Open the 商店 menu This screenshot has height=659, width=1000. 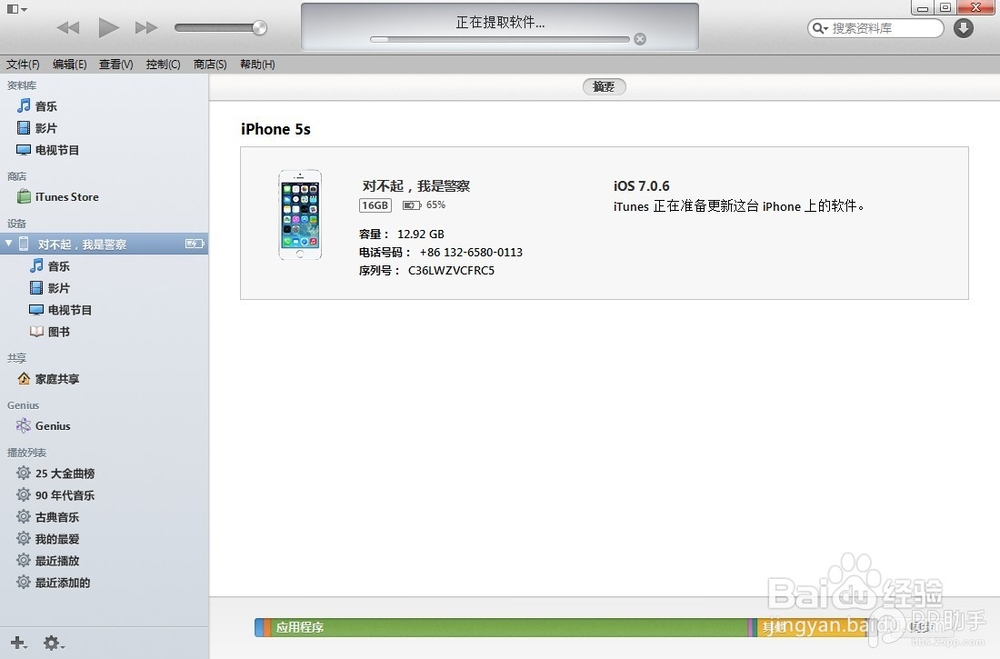click(209, 63)
